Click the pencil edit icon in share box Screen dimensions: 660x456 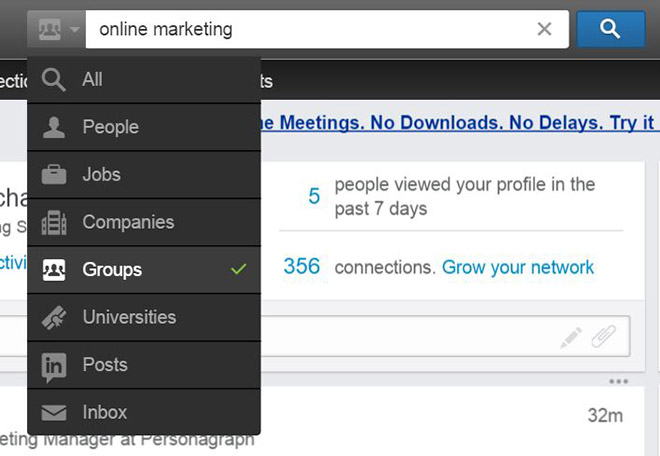click(x=571, y=338)
